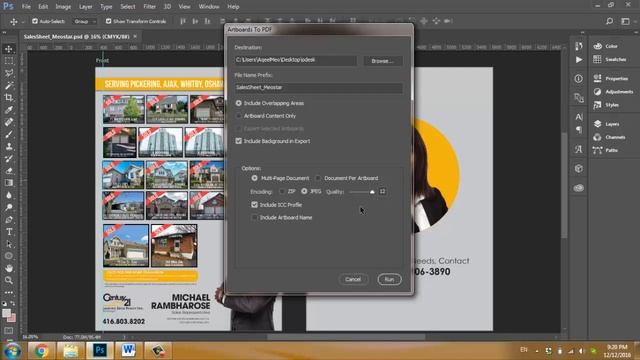Click the Windows Start button
Viewport: 640px width, 360px height.
[x=12, y=351]
